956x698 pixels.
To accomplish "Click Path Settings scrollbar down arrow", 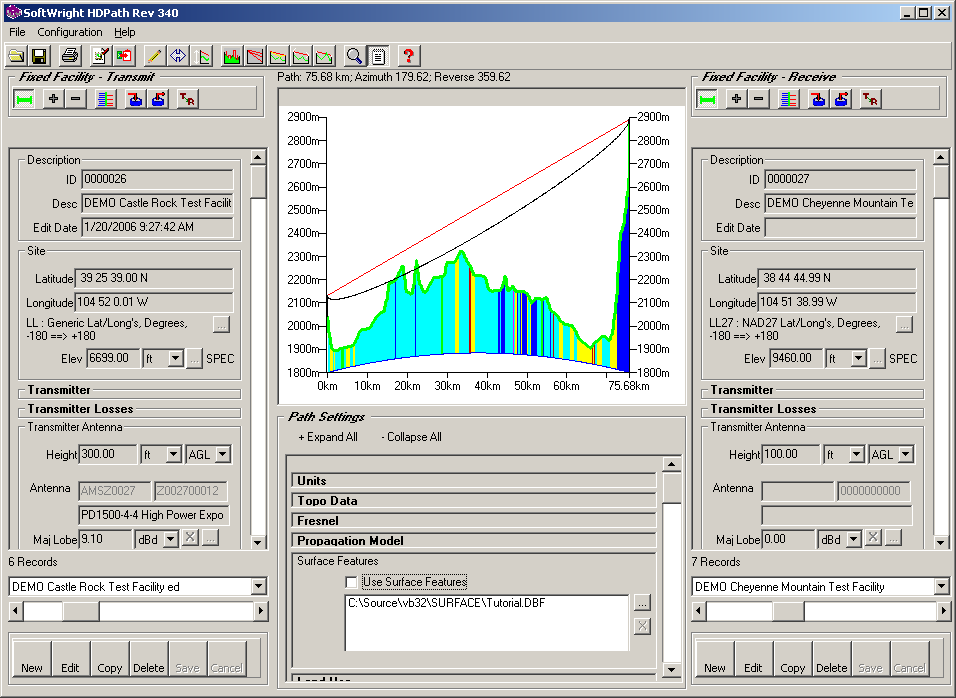I will pyautogui.click(x=671, y=669).
